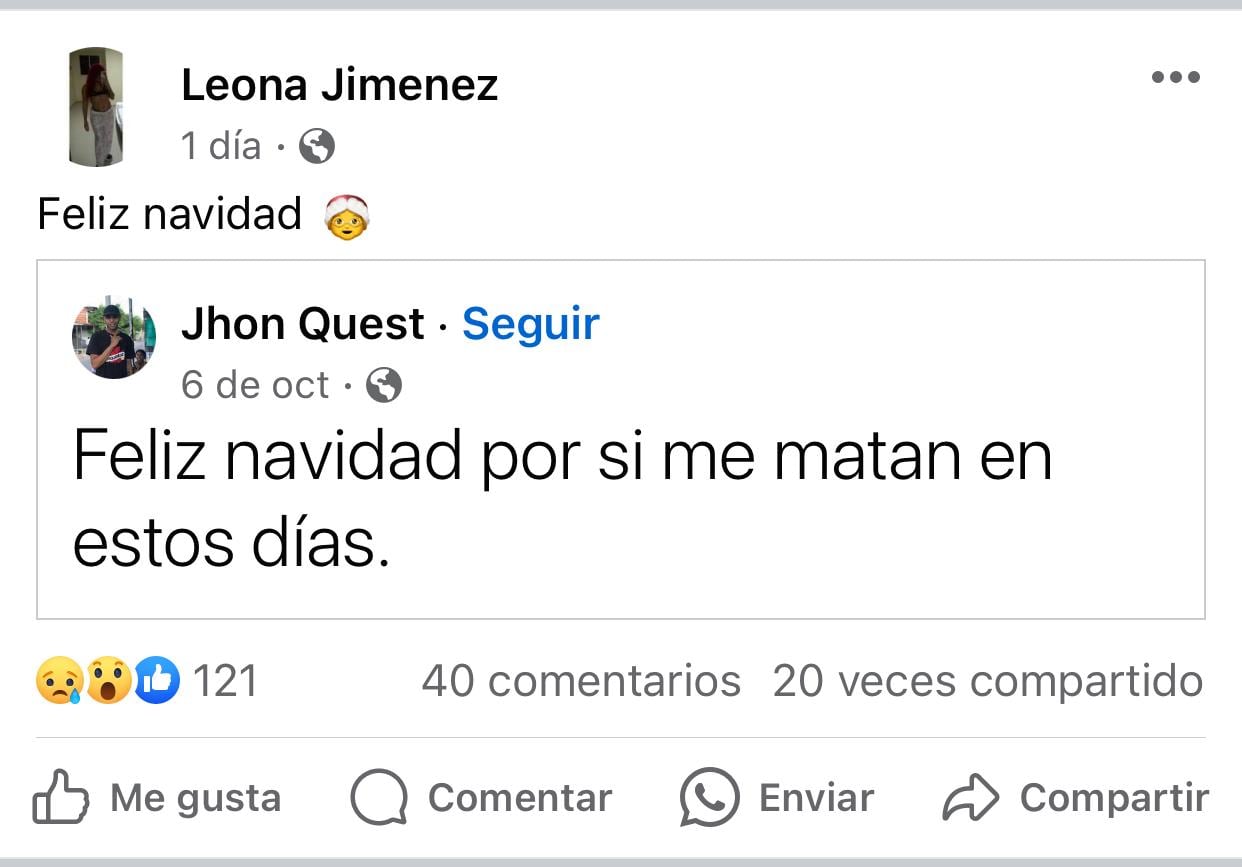Open the three-dot post options menu
Viewport: 1242px width, 867px height.
[x=1176, y=76]
